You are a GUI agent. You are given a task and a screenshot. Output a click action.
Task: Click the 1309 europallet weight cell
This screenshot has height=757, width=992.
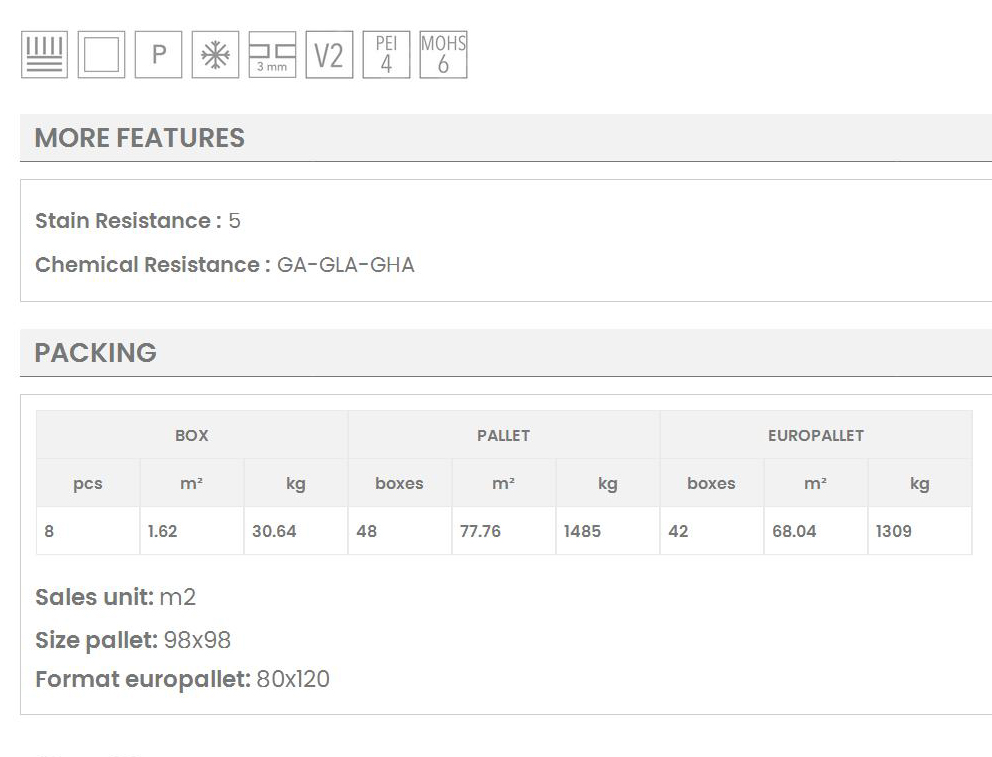click(894, 531)
